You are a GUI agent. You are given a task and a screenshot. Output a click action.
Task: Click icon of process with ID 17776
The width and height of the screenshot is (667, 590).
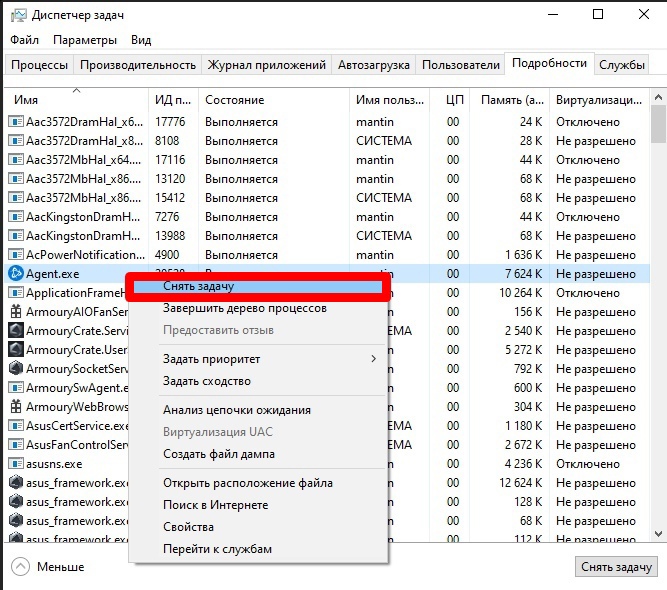16,122
